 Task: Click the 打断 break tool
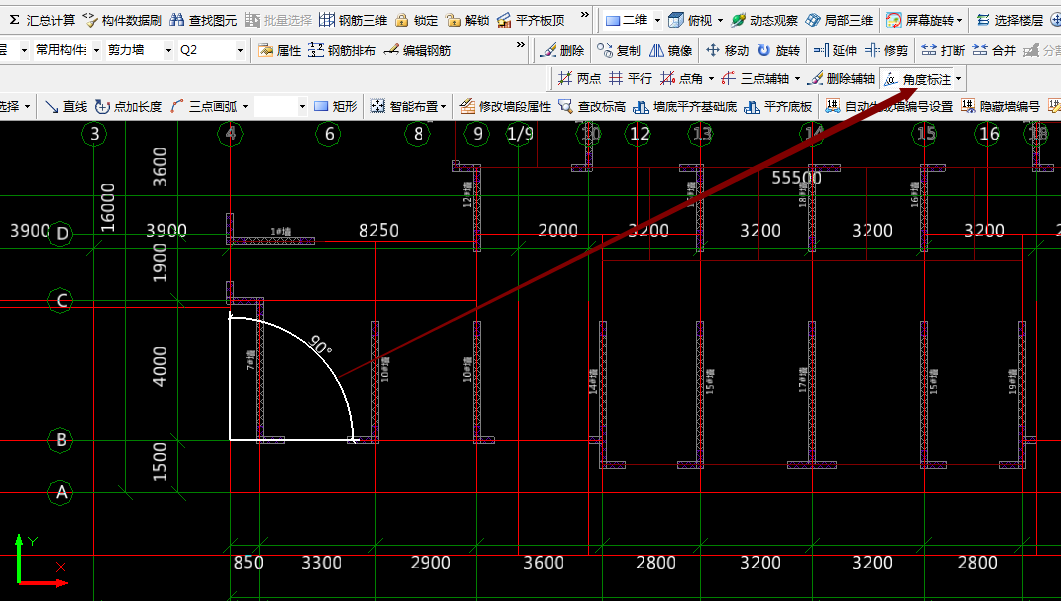[943, 50]
